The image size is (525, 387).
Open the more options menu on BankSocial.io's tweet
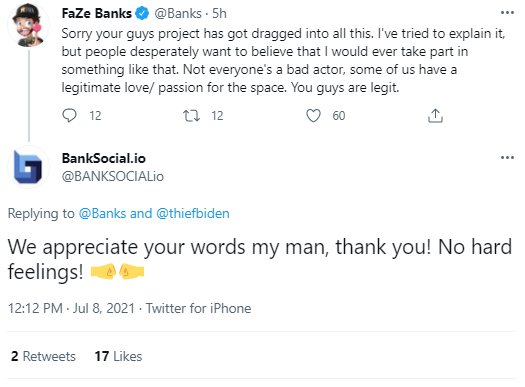coord(507,158)
